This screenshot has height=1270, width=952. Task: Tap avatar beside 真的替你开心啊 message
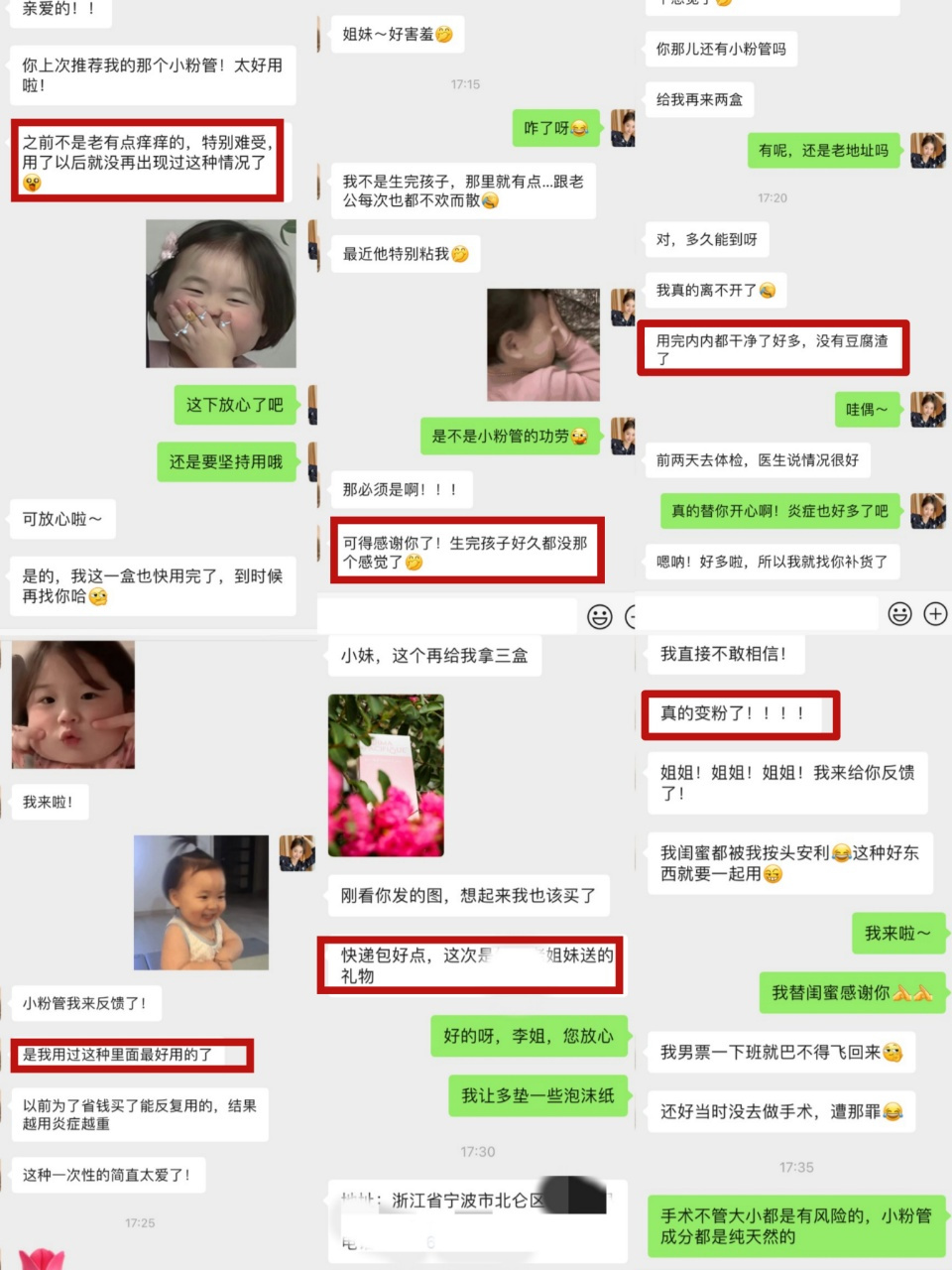coord(928,510)
